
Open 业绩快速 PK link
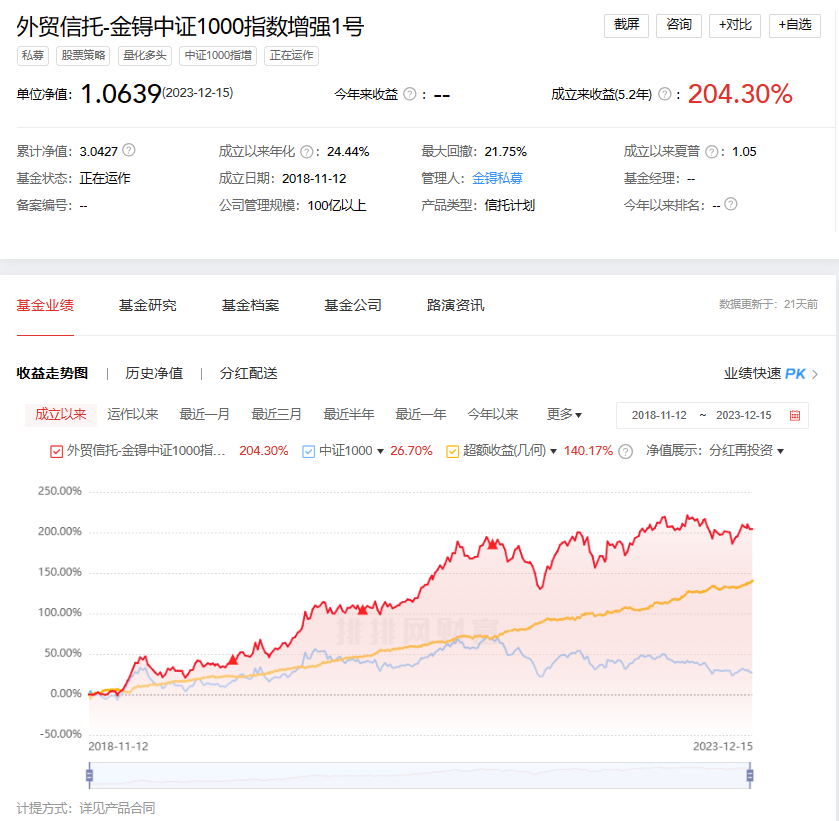tap(765, 374)
